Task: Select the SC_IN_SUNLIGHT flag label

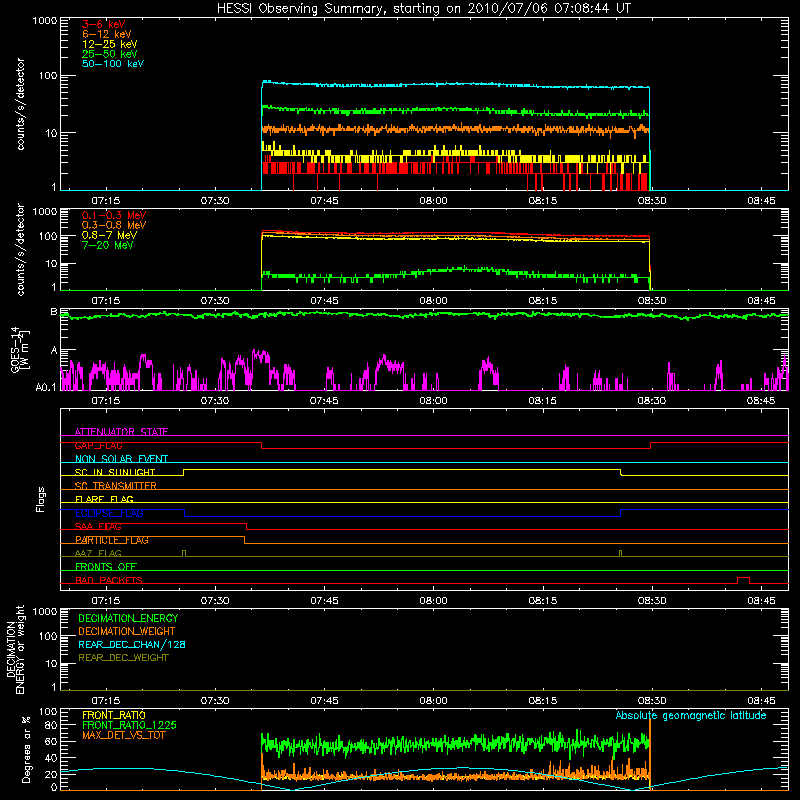Action: pos(115,472)
